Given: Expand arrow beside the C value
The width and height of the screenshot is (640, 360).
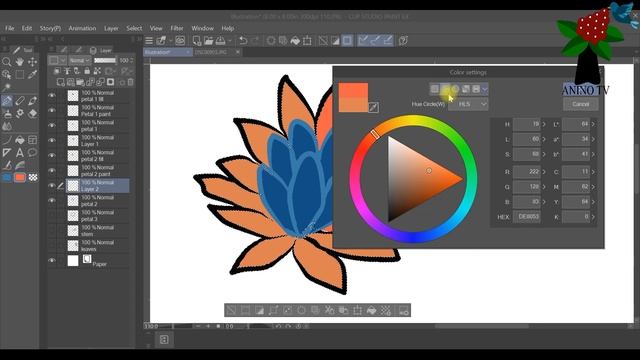Looking at the screenshot, I should pos(593,172).
